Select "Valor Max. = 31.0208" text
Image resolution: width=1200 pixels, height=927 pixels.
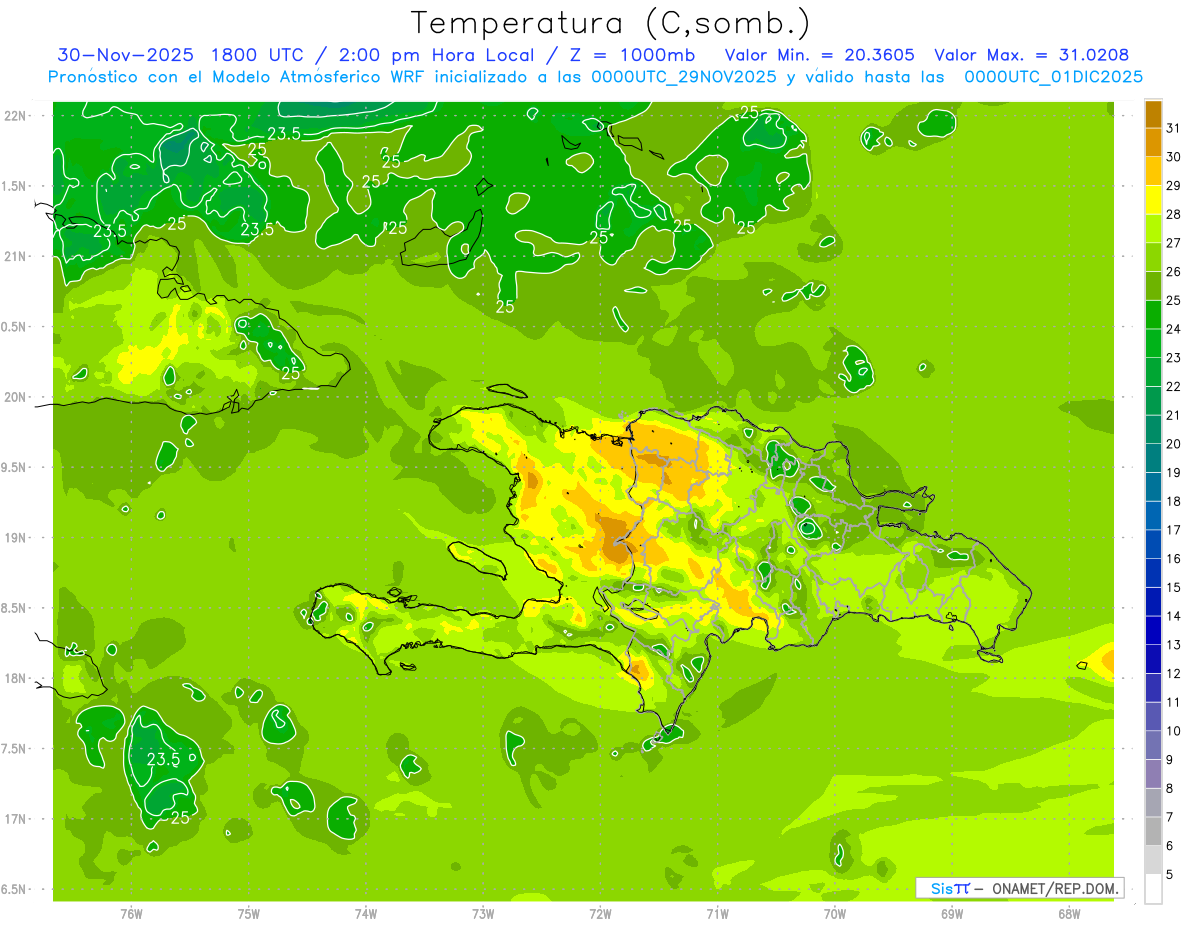pos(1031,55)
